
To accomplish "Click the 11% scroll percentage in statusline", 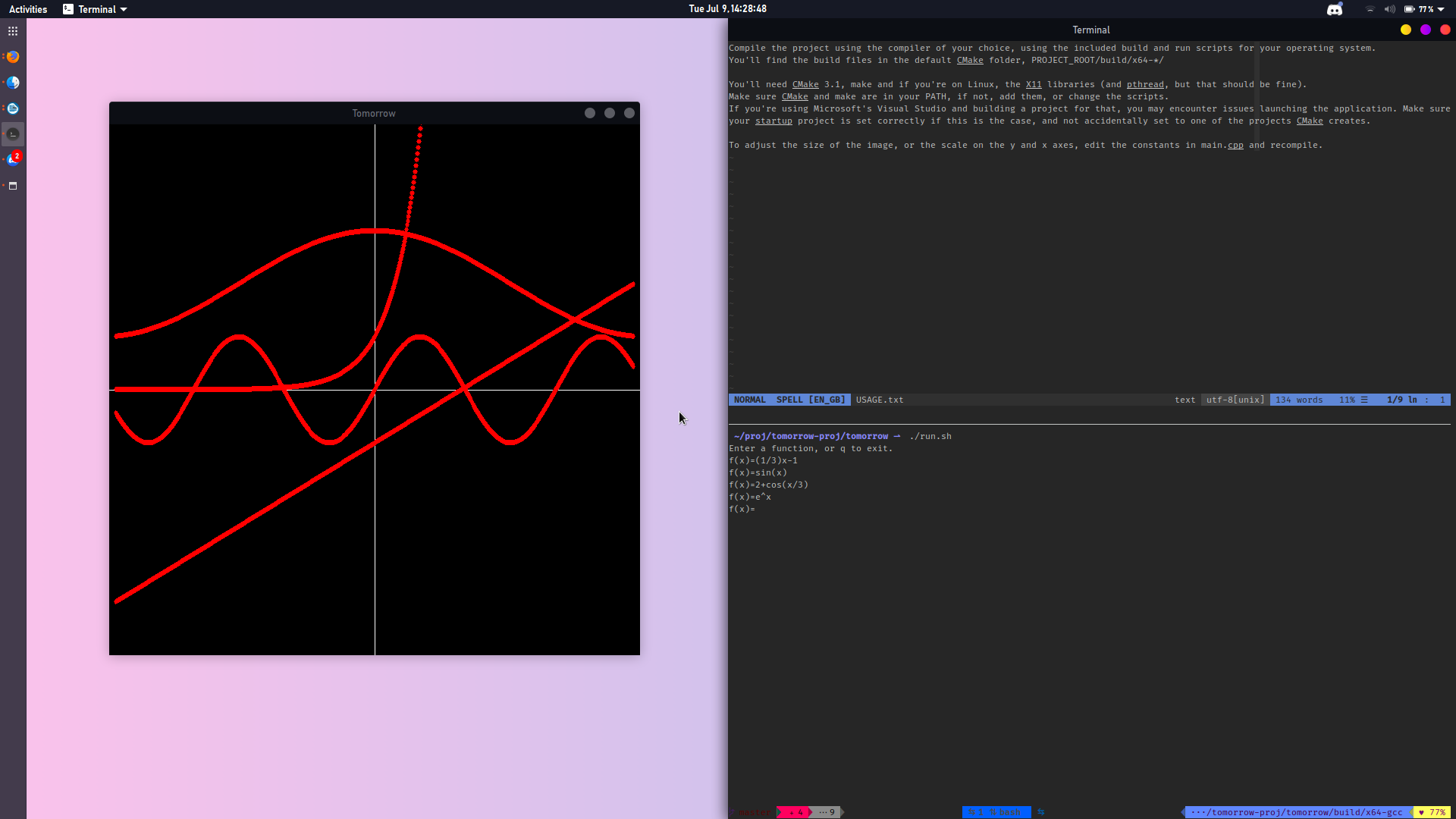I will (x=1347, y=400).
